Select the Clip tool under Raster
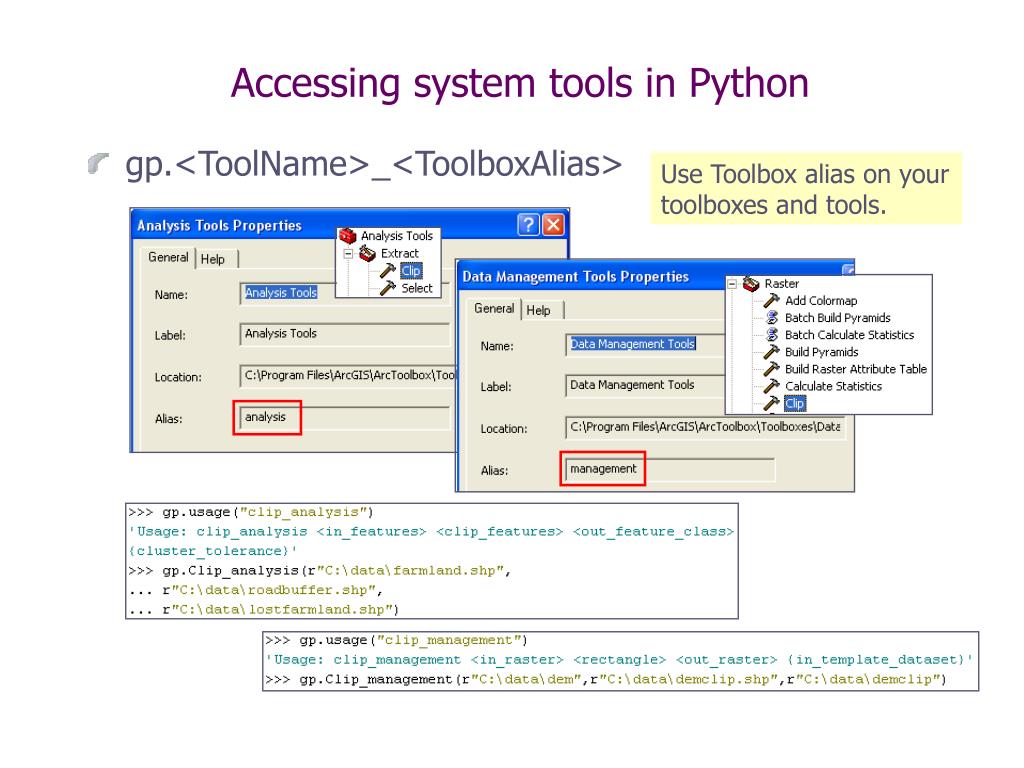Viewport: 1024px width, 768px height. pyautogui.click(x=794, y=403)
